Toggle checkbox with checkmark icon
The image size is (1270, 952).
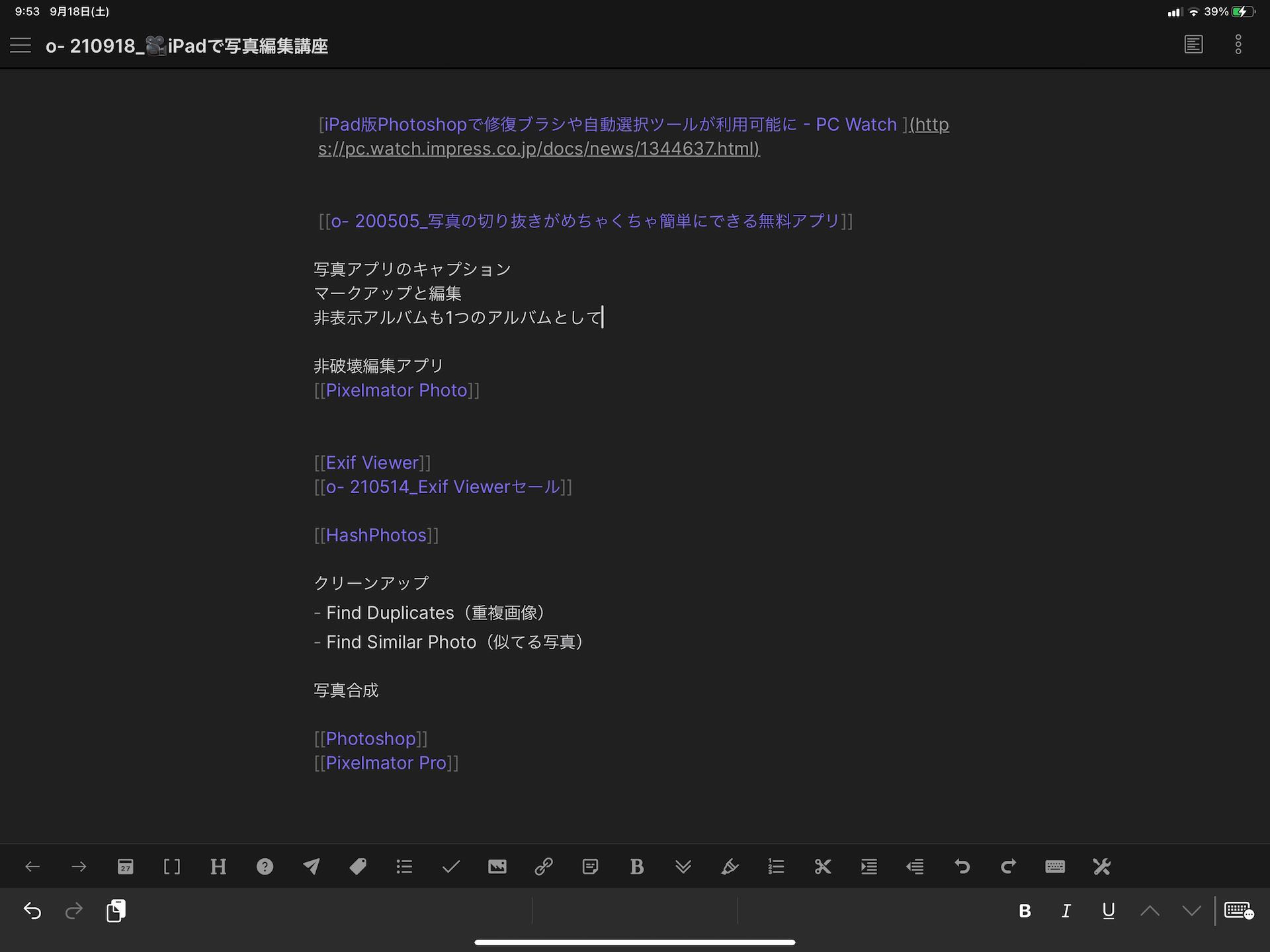[451, 867]
